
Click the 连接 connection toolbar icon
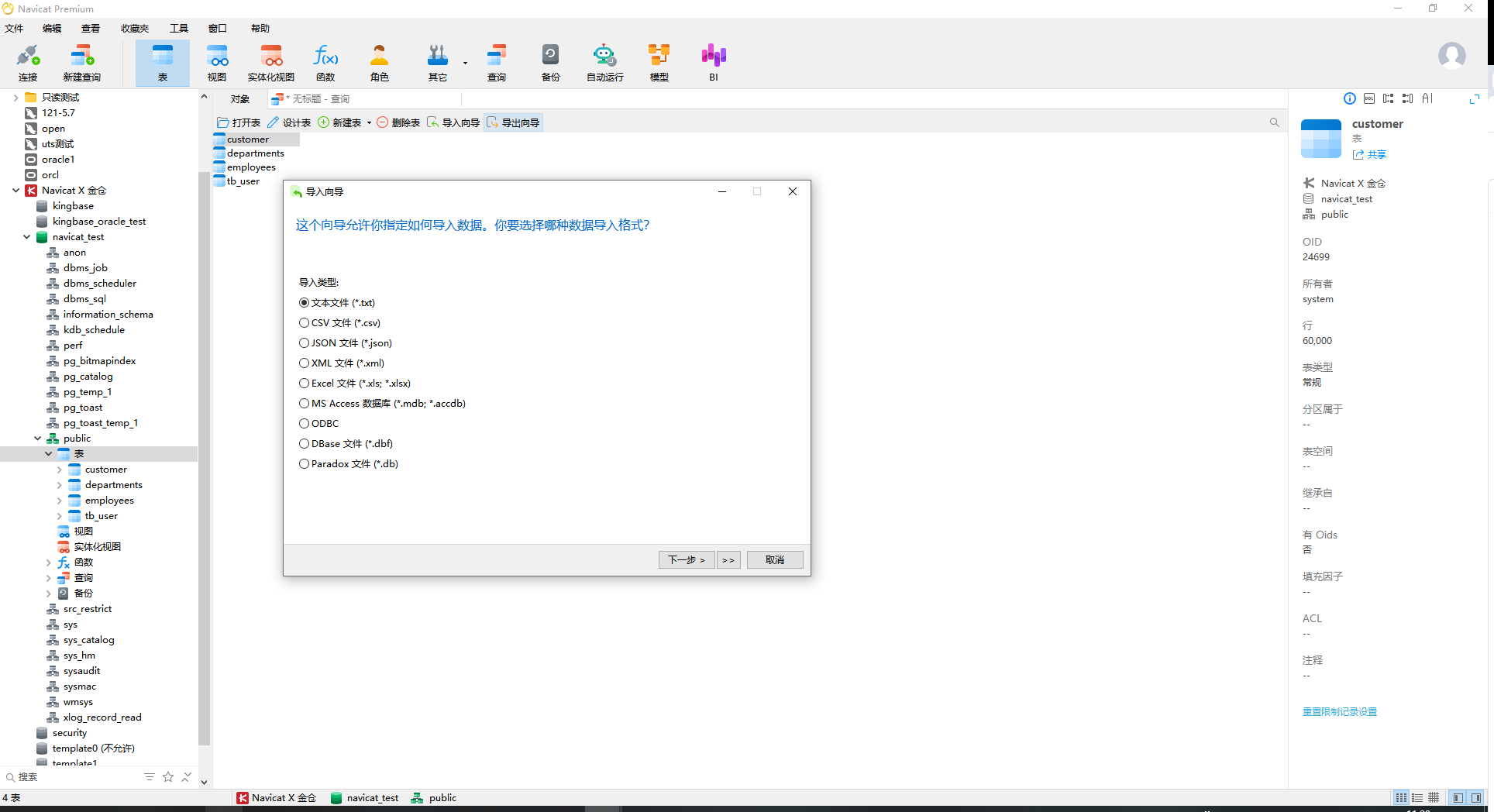coord(28,63)
